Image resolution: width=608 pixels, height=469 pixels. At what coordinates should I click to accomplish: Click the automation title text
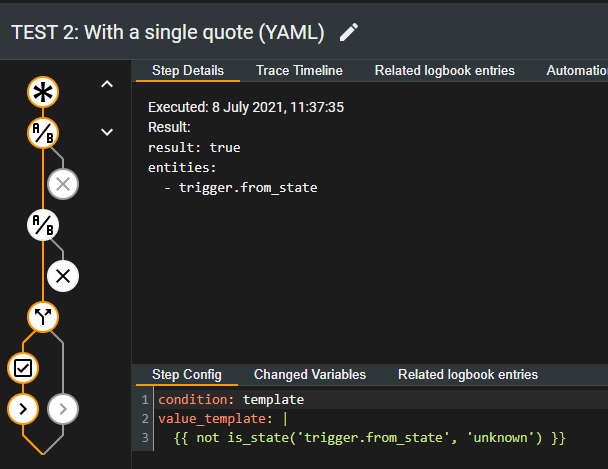pyautogui.click(x=168, y=32)
